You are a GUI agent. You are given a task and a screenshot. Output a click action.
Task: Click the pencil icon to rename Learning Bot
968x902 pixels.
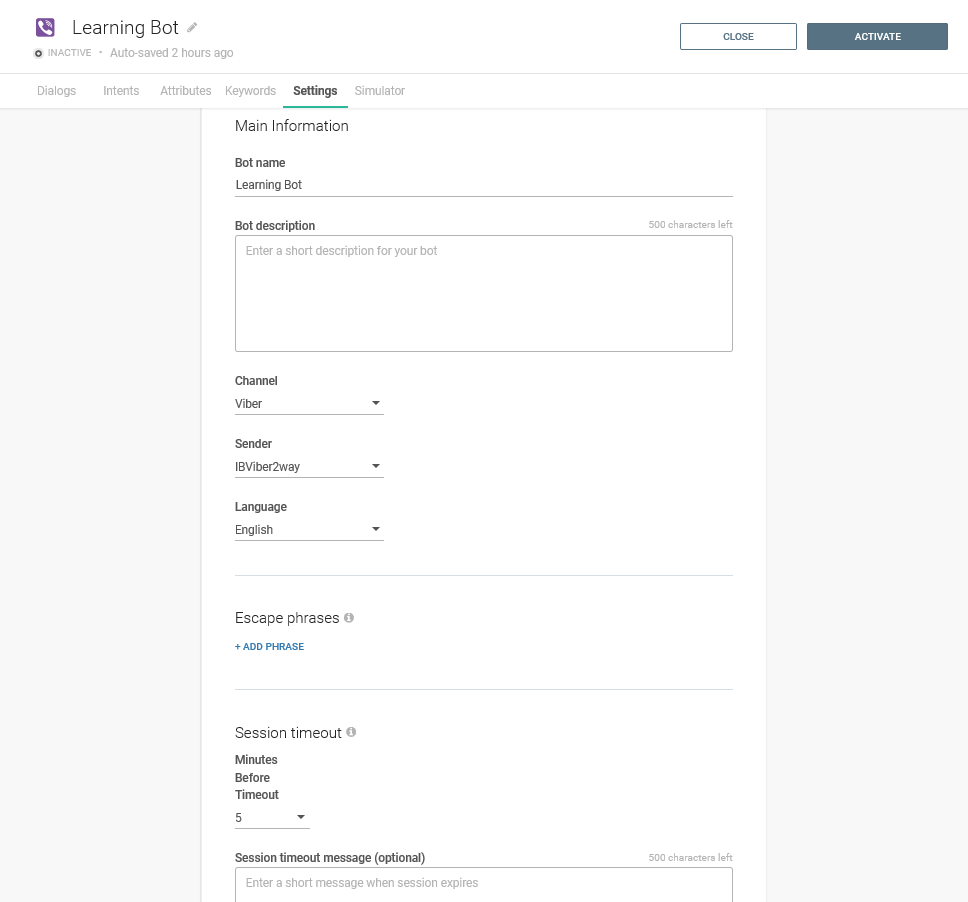click(191, 27)
